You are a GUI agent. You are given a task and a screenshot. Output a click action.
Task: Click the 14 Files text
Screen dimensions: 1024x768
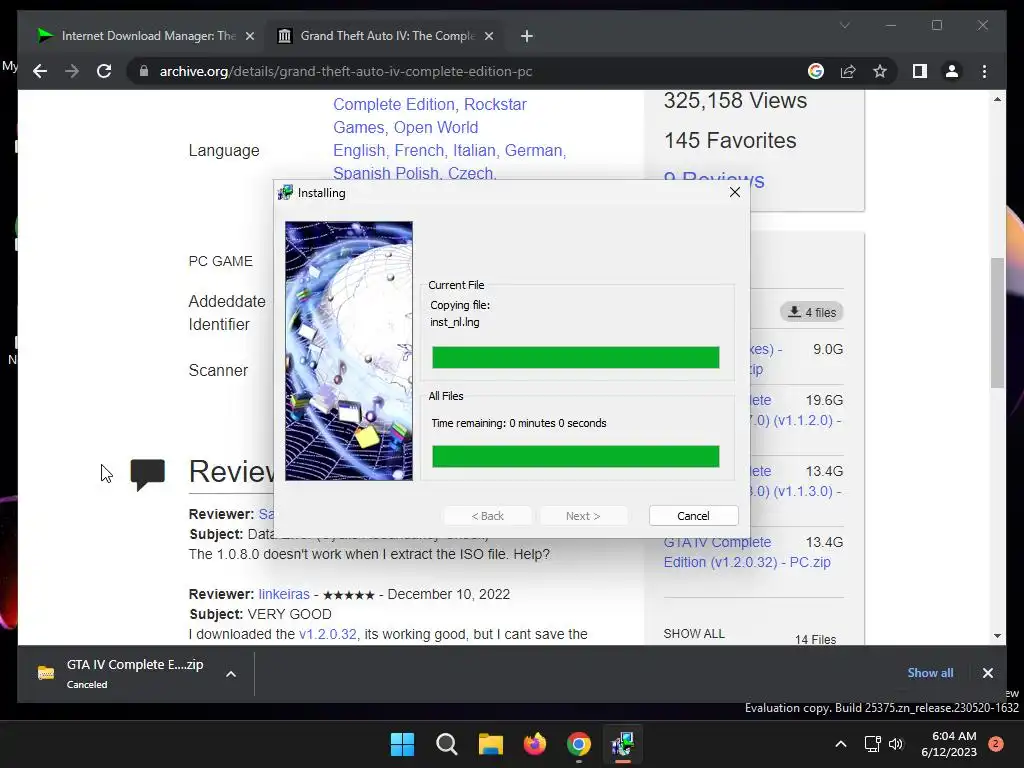[815, 639]
